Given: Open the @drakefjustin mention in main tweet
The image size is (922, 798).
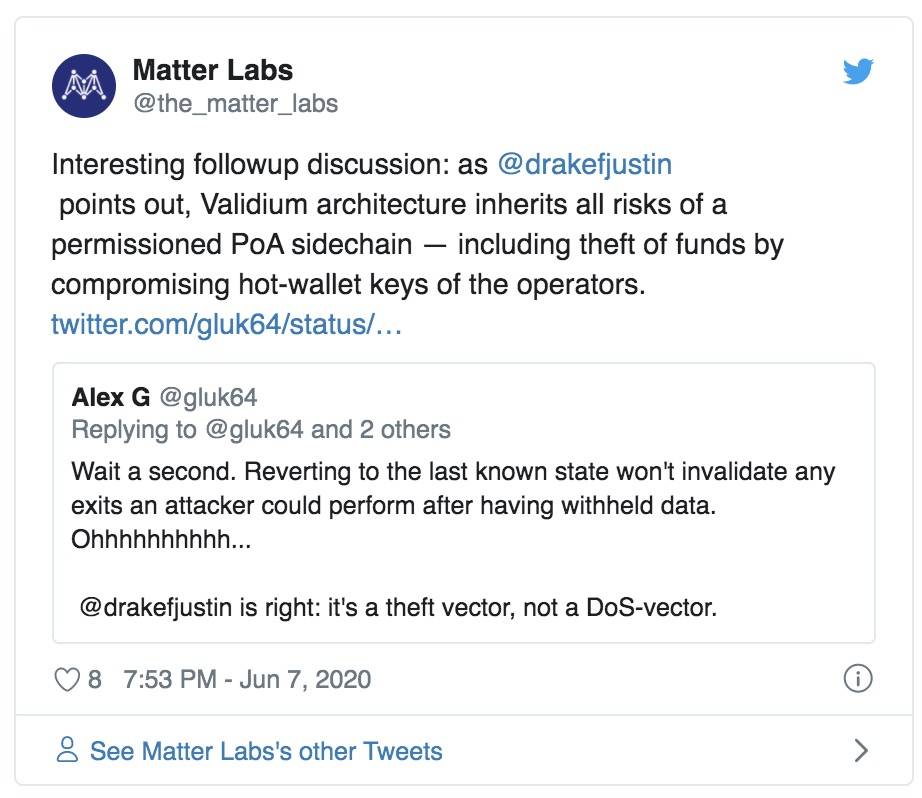Looking at the screenshot, I should [x=584, y=164].
